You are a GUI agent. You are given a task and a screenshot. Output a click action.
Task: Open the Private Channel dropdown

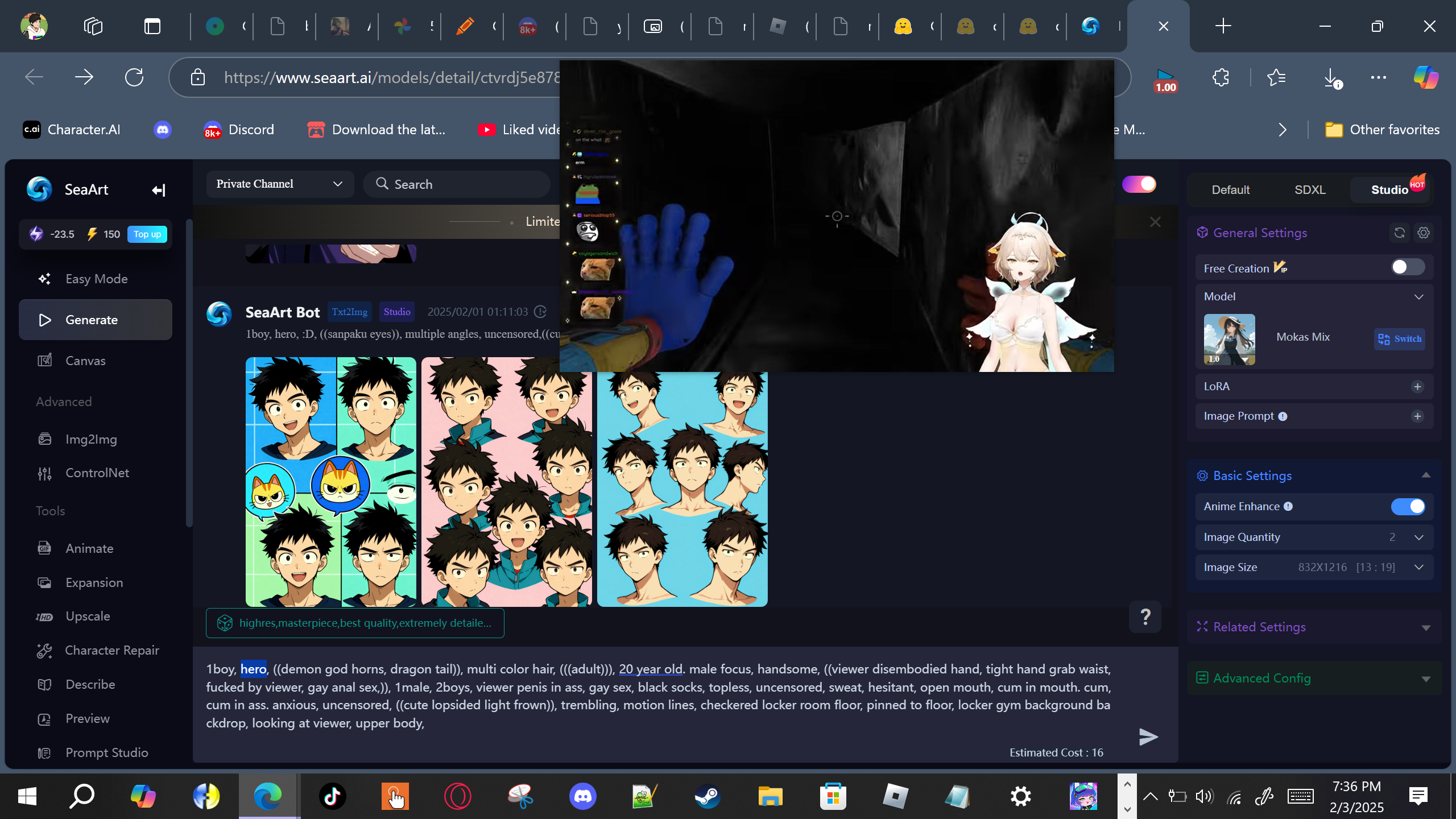(280, 184)
